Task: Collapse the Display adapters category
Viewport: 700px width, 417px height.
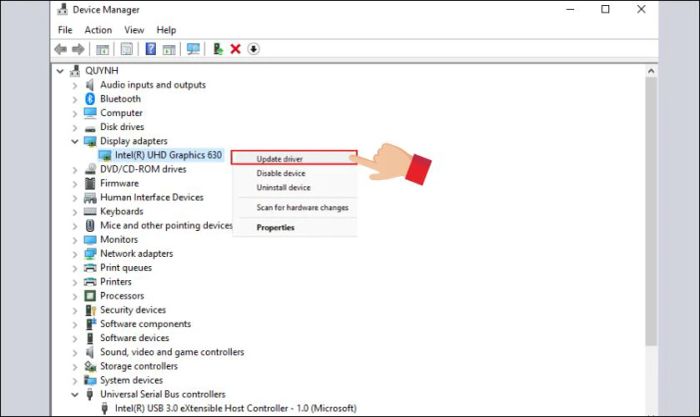Action: pos(75,142)
